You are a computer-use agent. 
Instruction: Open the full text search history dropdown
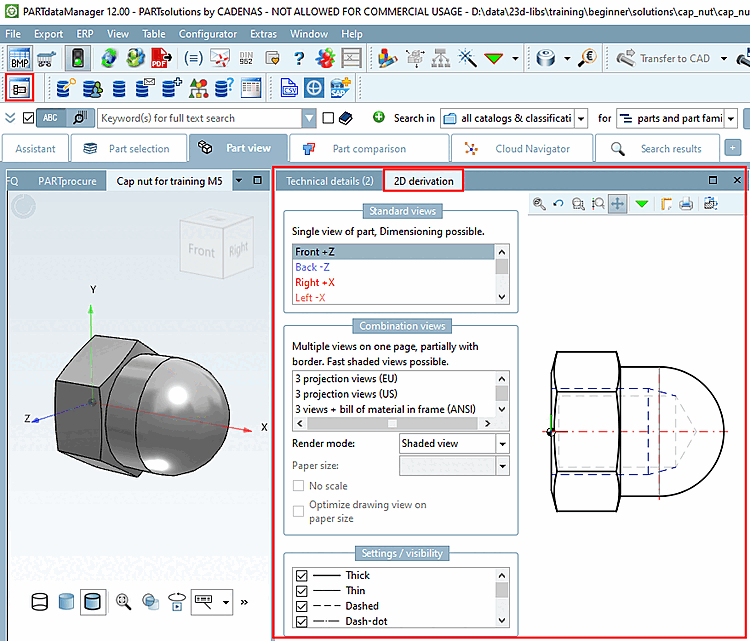coord(308,118)
